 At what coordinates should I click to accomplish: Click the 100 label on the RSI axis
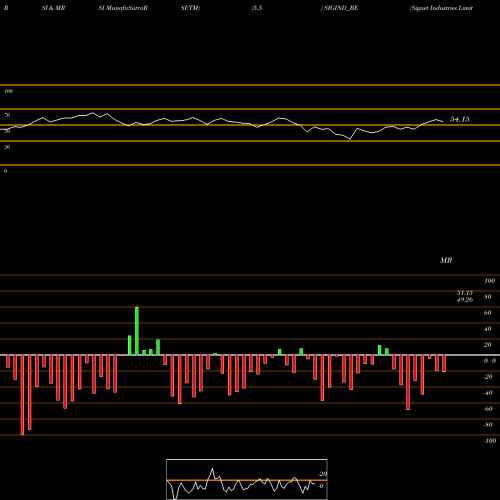(8, 91)
